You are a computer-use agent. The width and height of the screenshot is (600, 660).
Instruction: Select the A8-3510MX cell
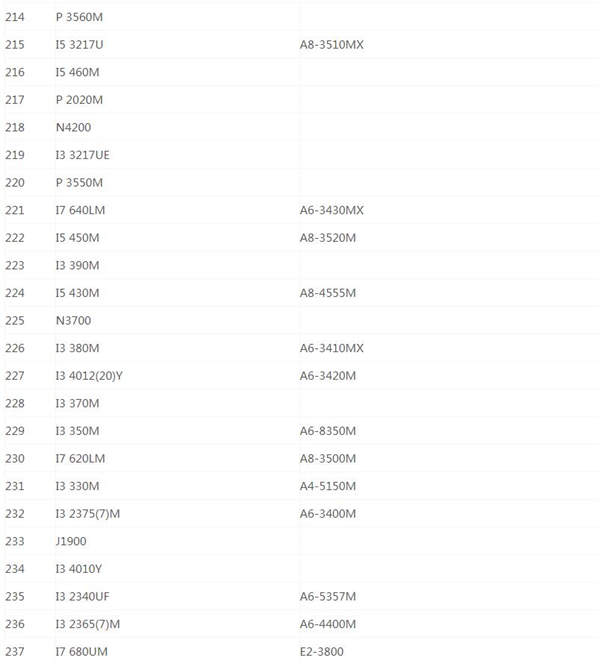[331, 45]
